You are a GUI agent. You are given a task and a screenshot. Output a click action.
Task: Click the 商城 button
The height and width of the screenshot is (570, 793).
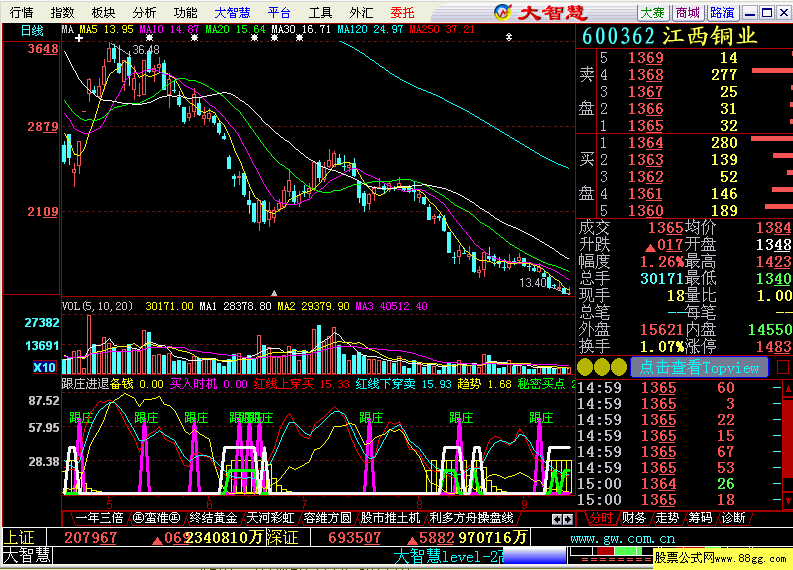click(x=688, y=13)
